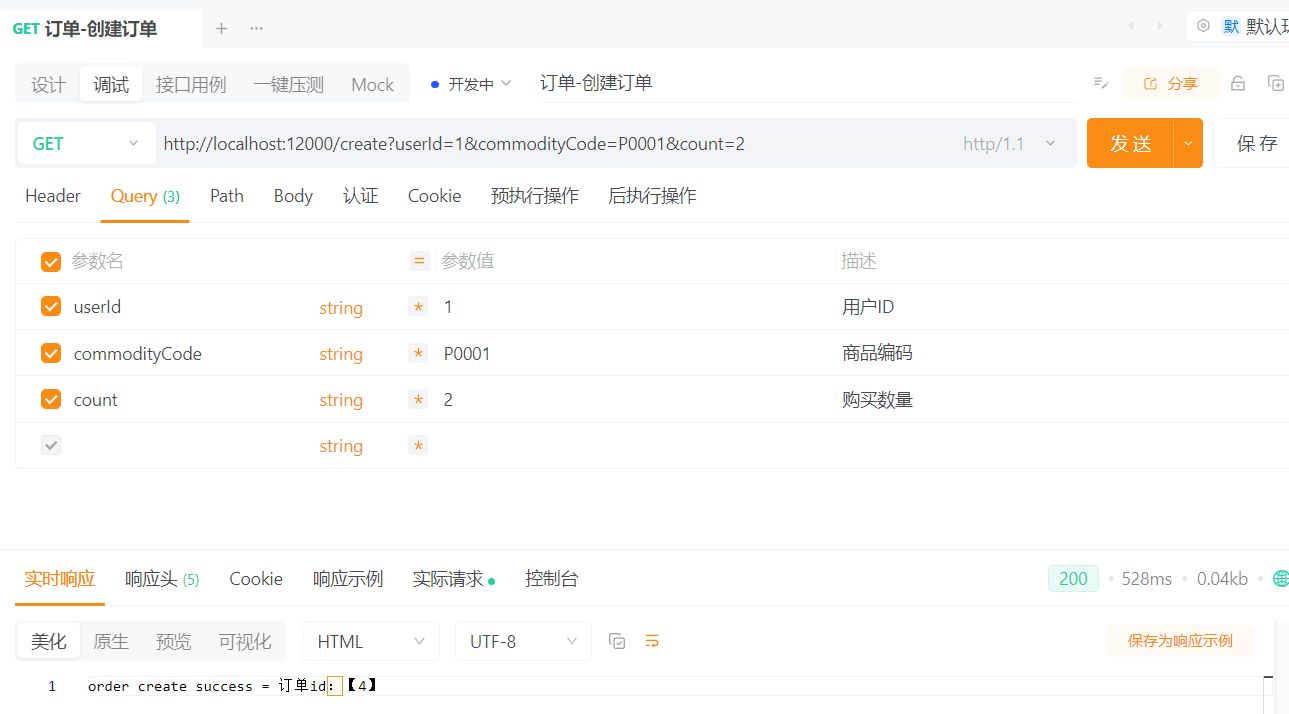
Task: Open the Header tab
Action: click(x=53, y=196)
